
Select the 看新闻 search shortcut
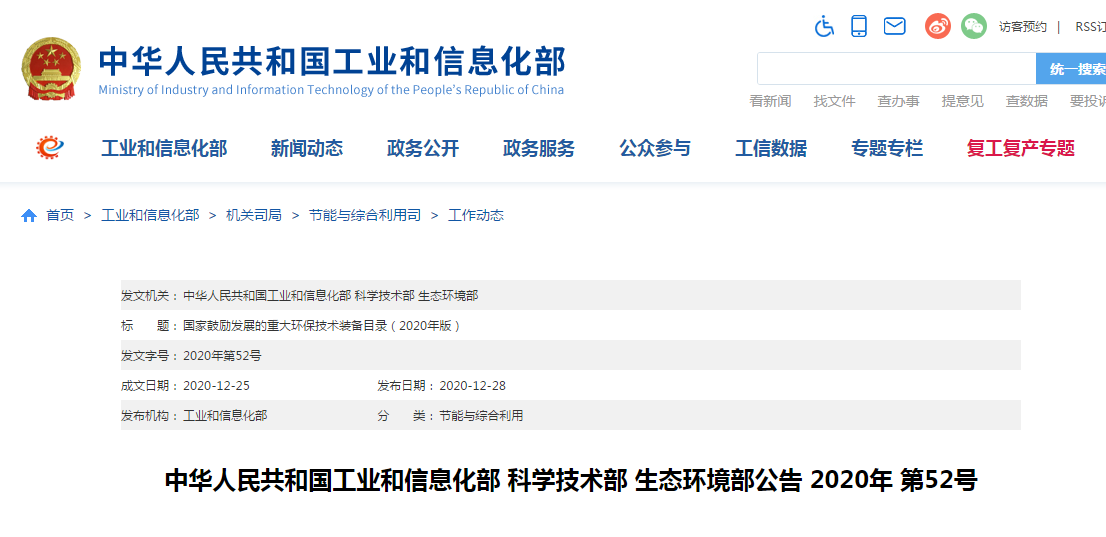coord(770,101)
